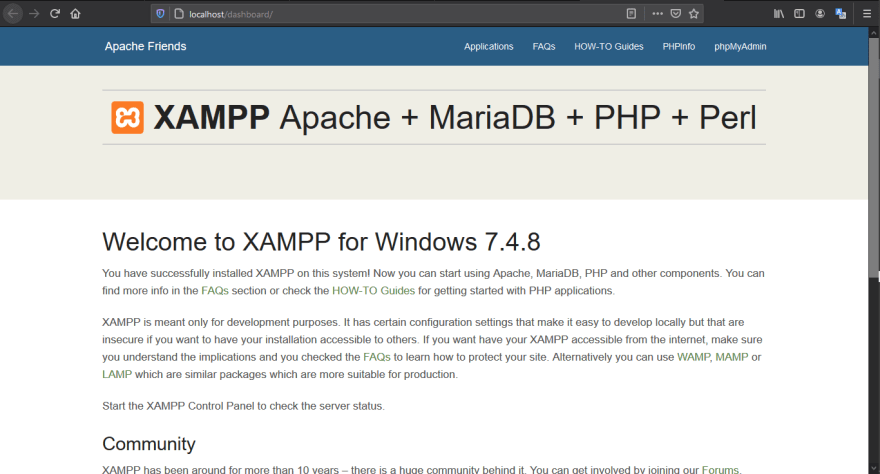Open phpMyAdmin nav item
The width and height of the screenshot is (880, 474).
click(x=740, y=47)
